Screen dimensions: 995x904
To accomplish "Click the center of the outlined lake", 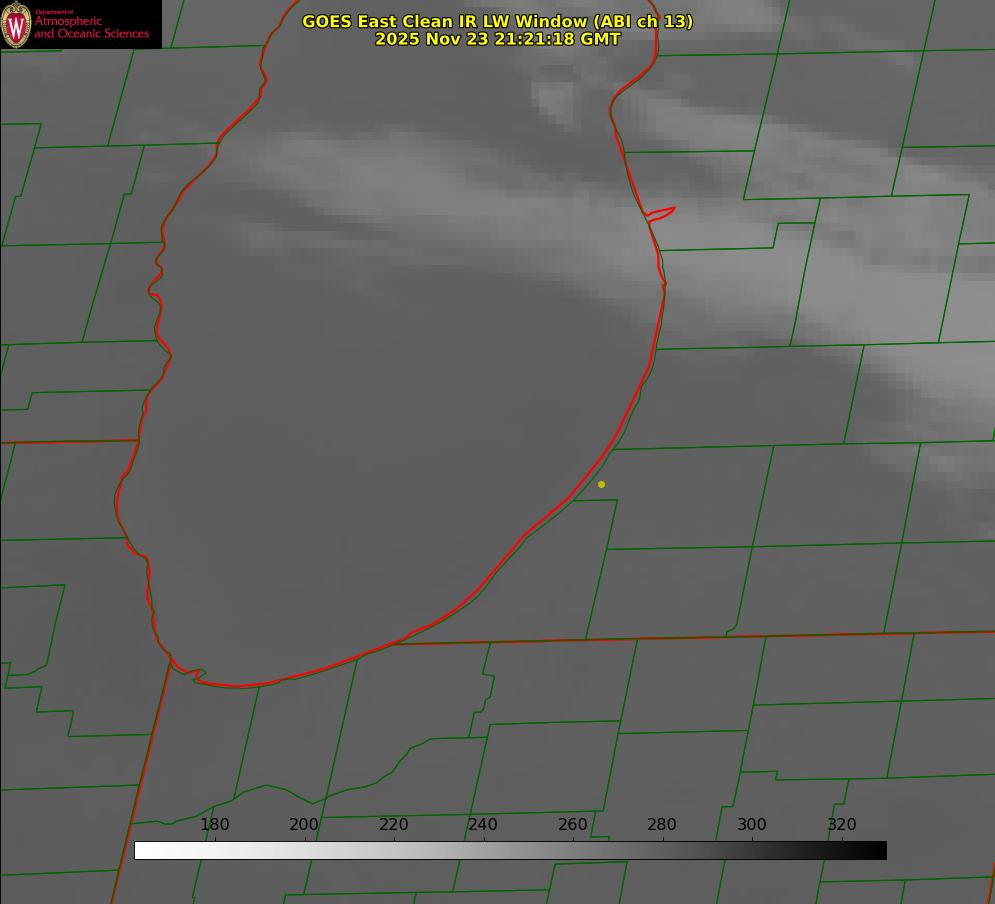I will pyautogui.click(x=390, y=400).
